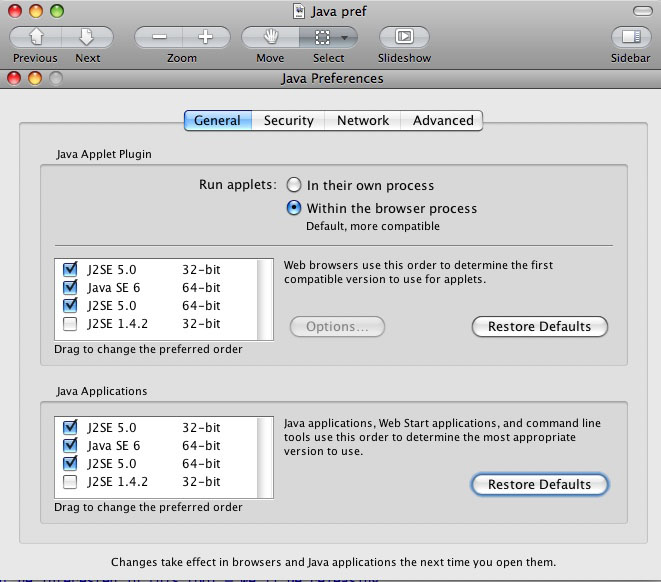Open the Select tool dropdown arrow
The width and height of the screenshot is (661, 582).
pyautogui.click(x=345, y=38)
